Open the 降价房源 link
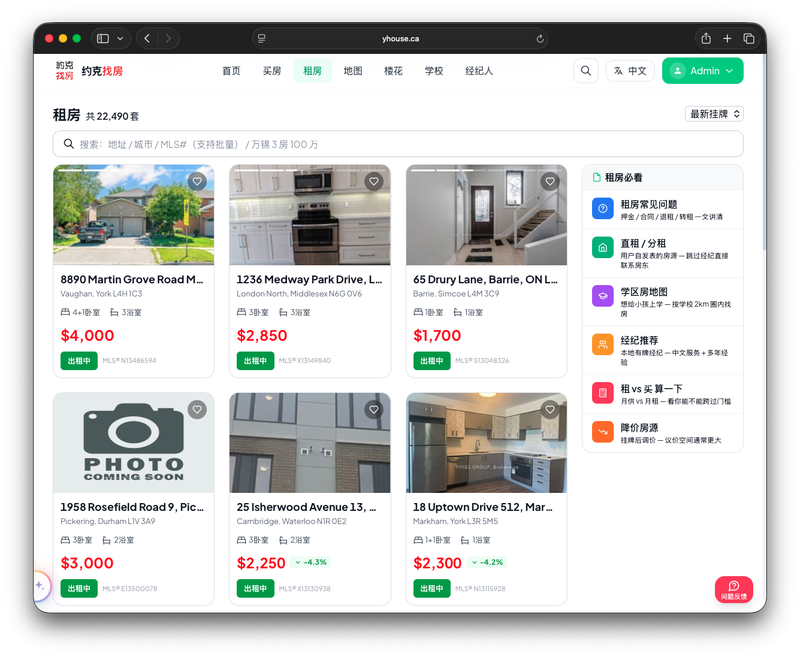This screenshot has height=657, width=800. (x=663, y=433)
